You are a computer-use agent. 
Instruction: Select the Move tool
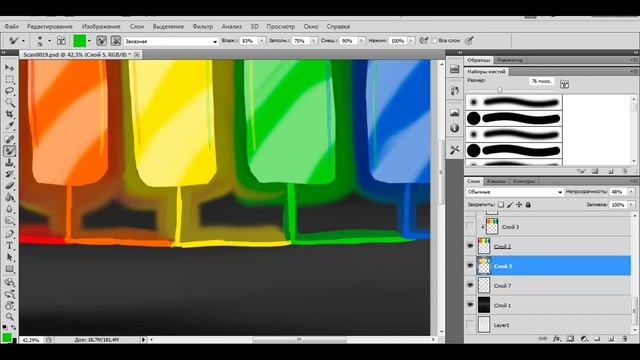[x=9, y=67]
